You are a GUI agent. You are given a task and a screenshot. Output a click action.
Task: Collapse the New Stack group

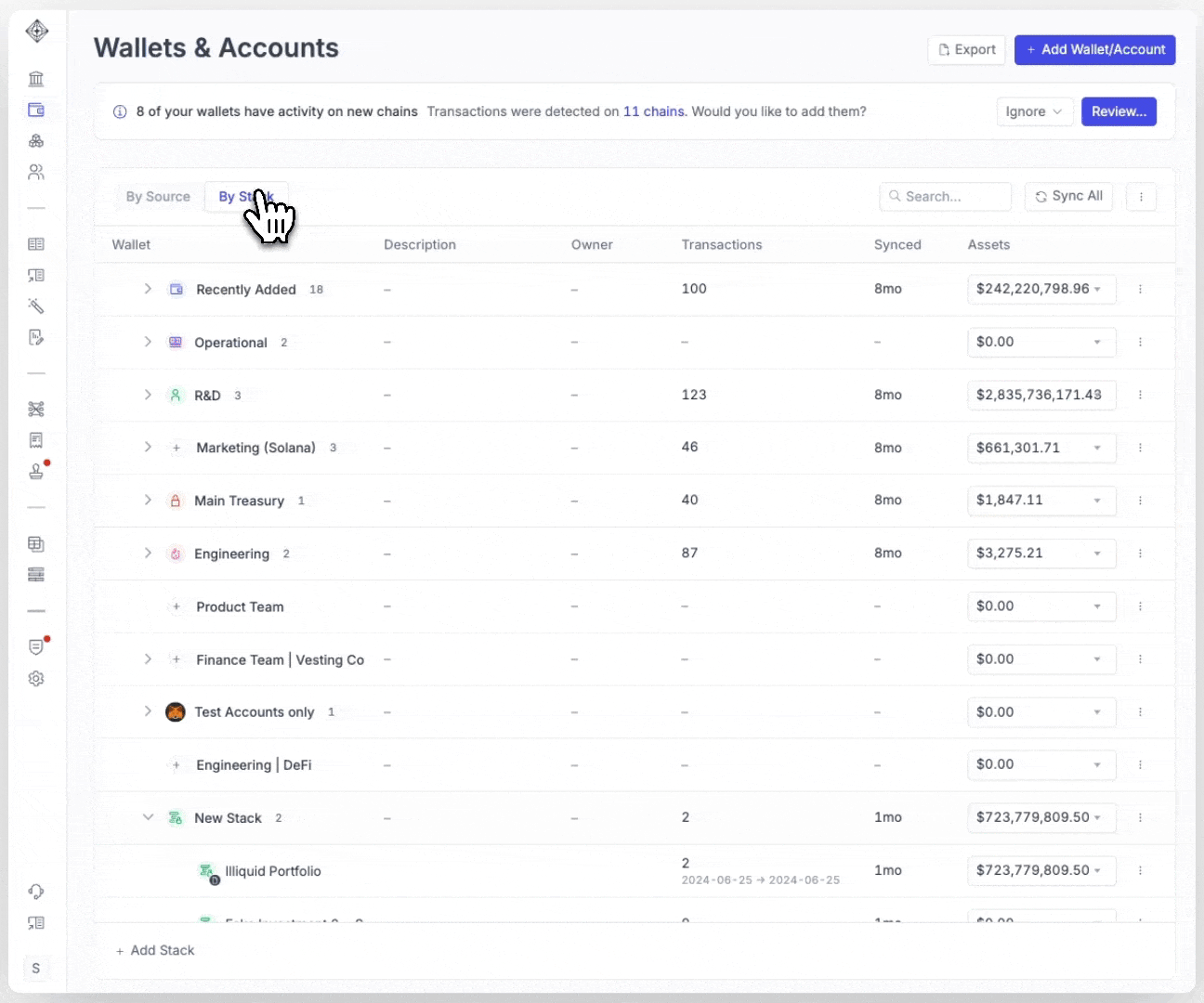(148, 817)
